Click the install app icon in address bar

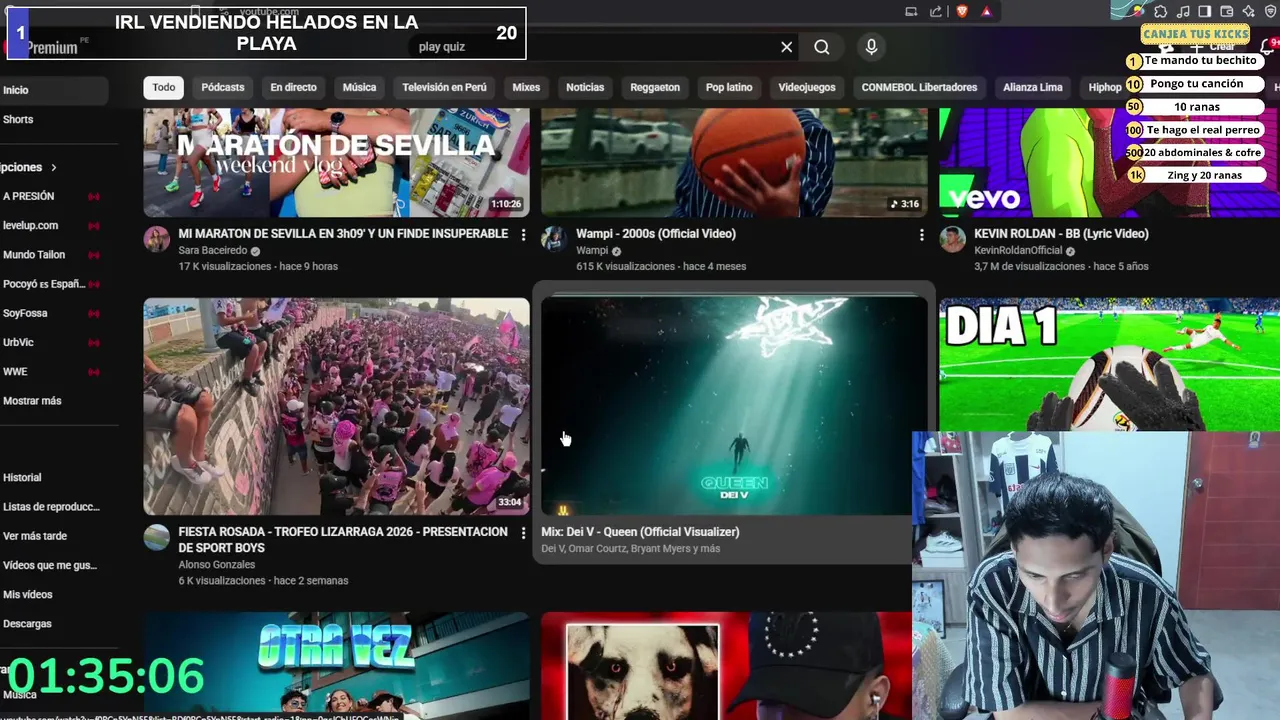point(911,12)
